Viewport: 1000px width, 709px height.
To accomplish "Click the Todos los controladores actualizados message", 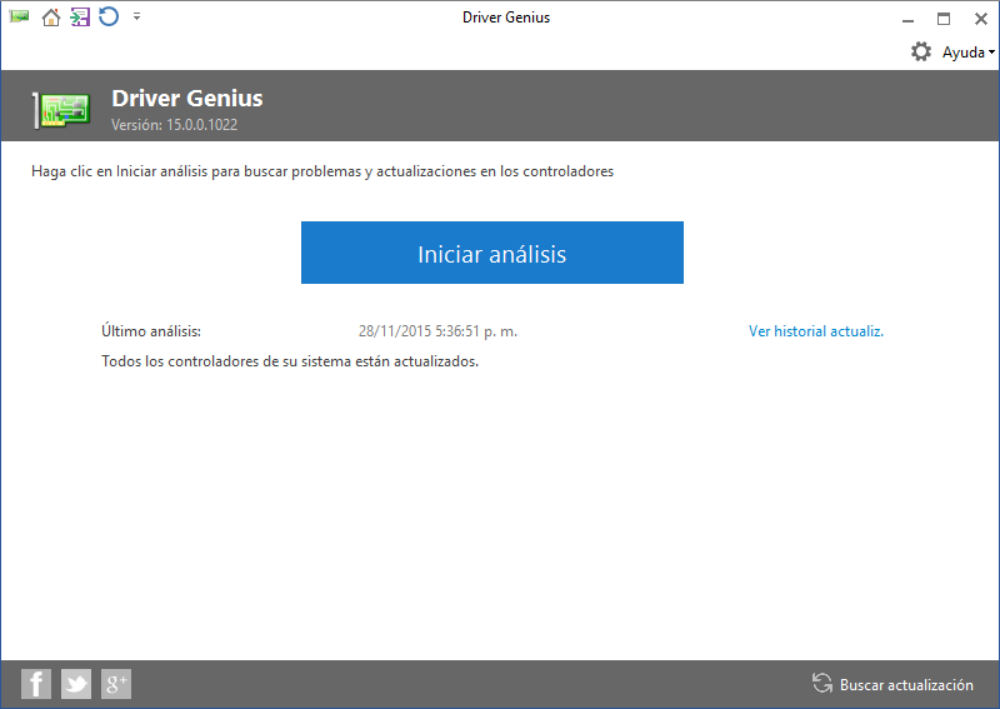I will click(x=290, y=361).
